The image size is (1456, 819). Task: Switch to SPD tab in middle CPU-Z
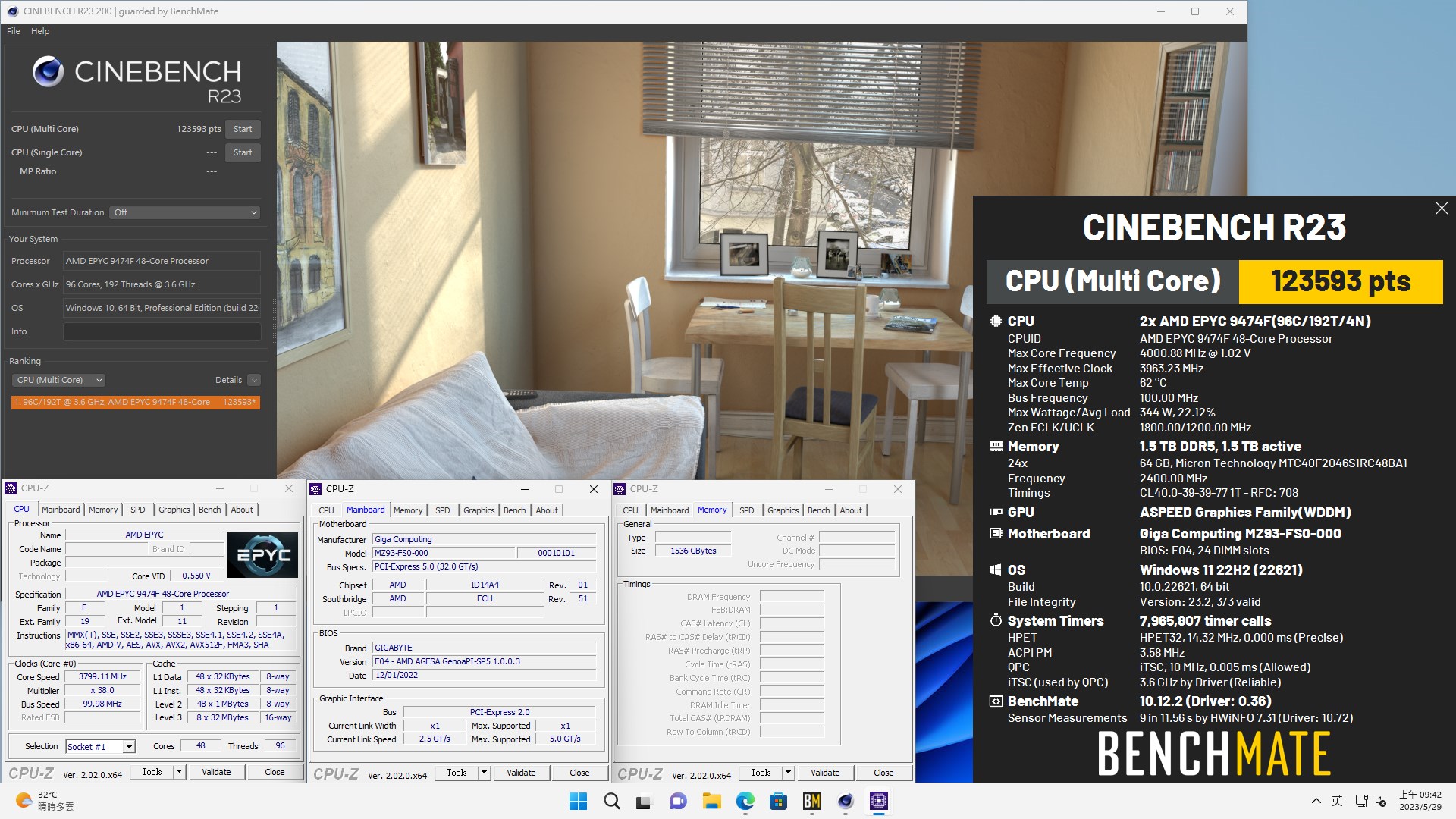coord(442,510)
